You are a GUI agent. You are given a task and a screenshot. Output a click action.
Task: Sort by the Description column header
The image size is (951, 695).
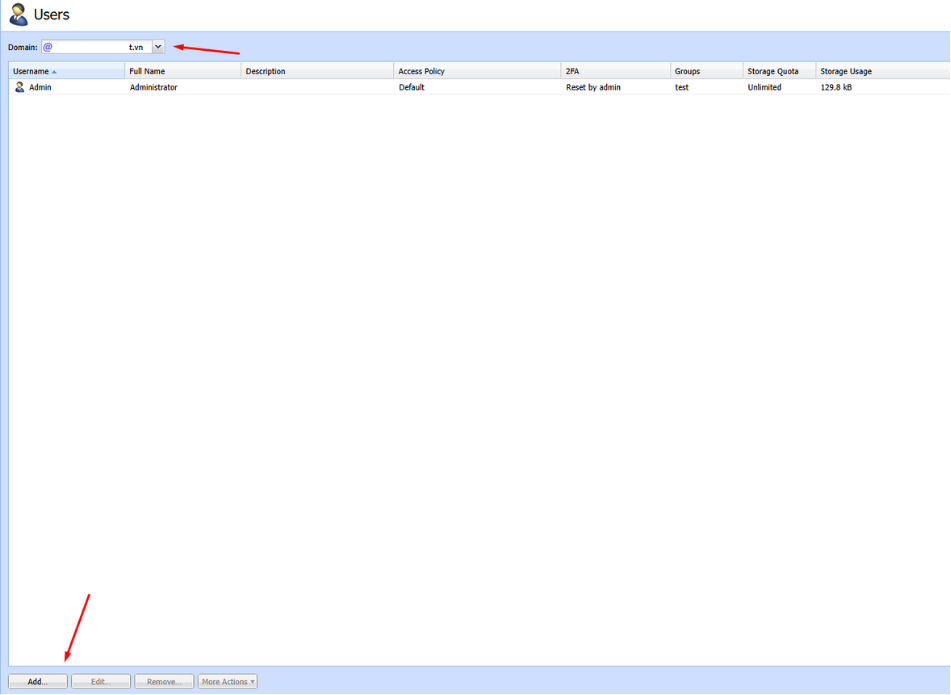coord(317,71)
